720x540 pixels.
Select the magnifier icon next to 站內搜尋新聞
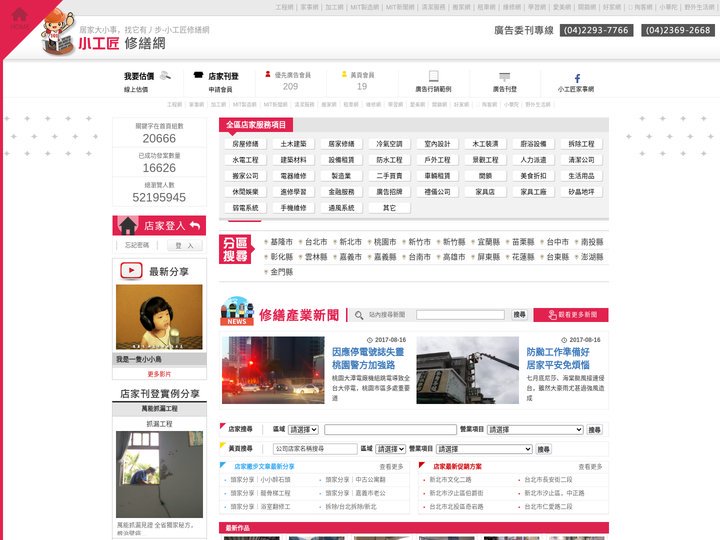[x=359, y=315]
